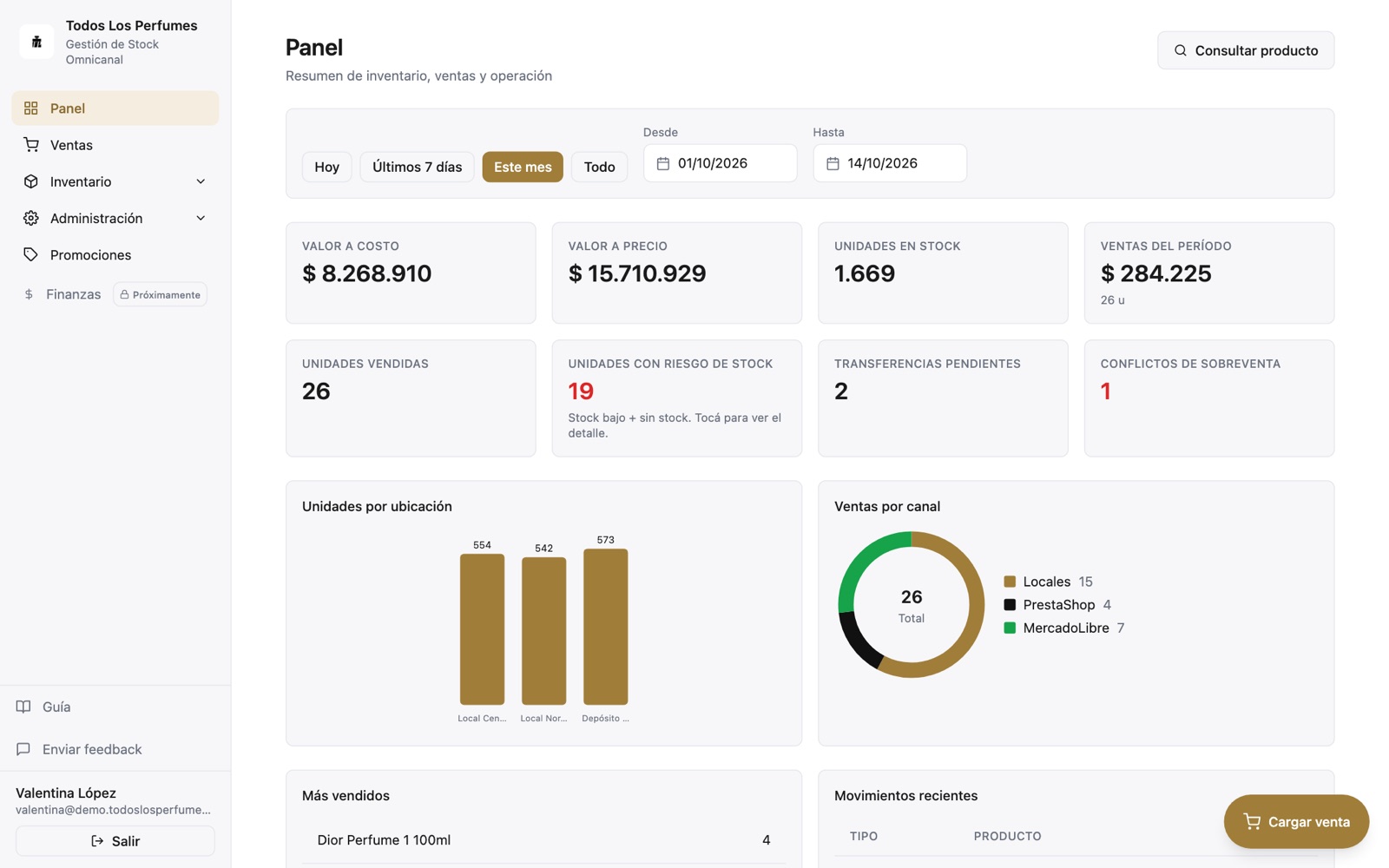Click the Panel grid icon in sidebar

(x=31, y=108)
